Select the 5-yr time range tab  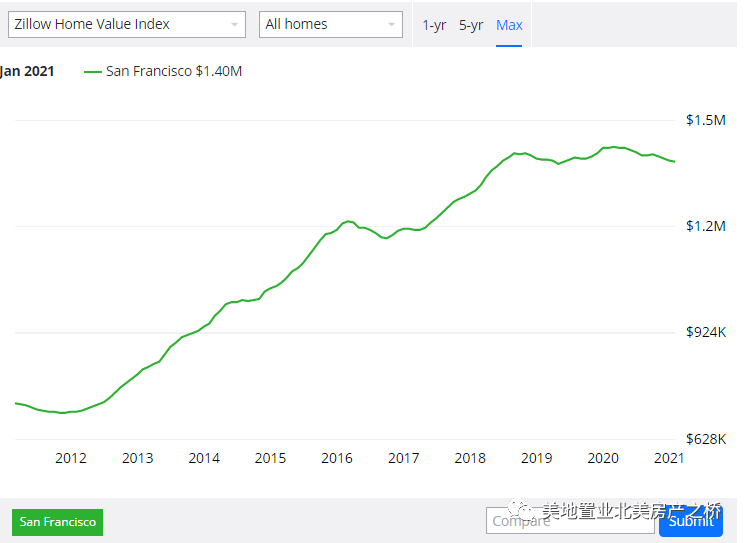(471, 25)
